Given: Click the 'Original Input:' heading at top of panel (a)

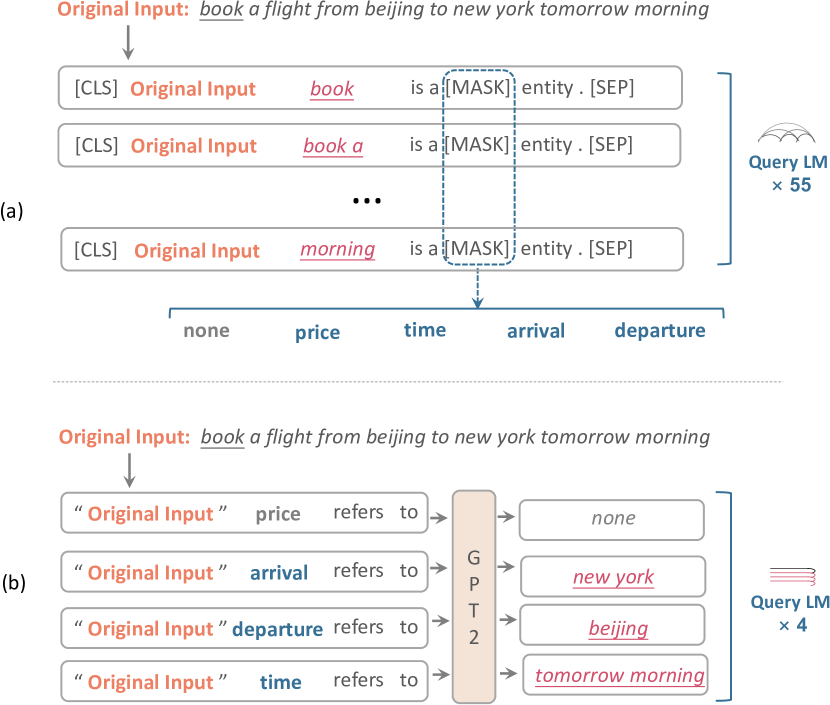Looking at the screenshot, I should [123, 9].
